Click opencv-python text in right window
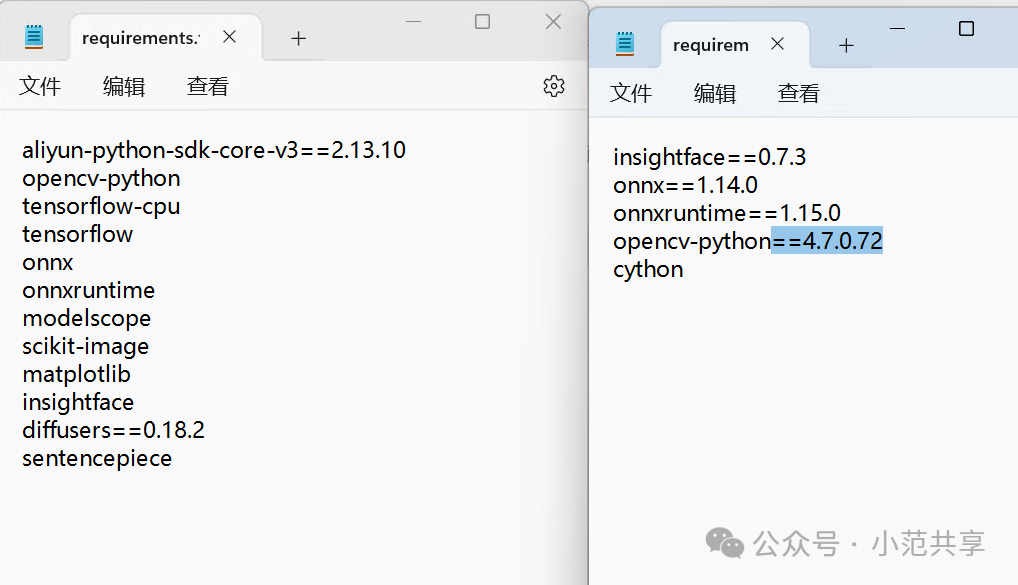This screenshot has height=585, width=1018. (x=691, y=242)
